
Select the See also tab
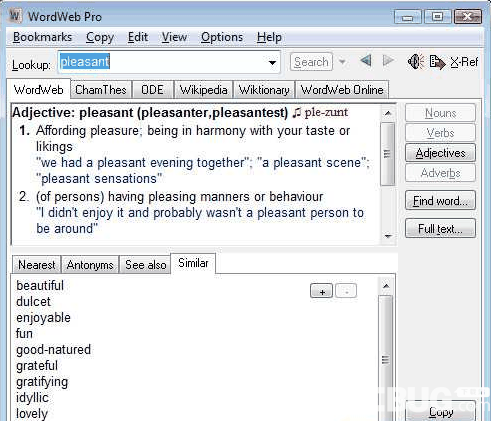146,265
